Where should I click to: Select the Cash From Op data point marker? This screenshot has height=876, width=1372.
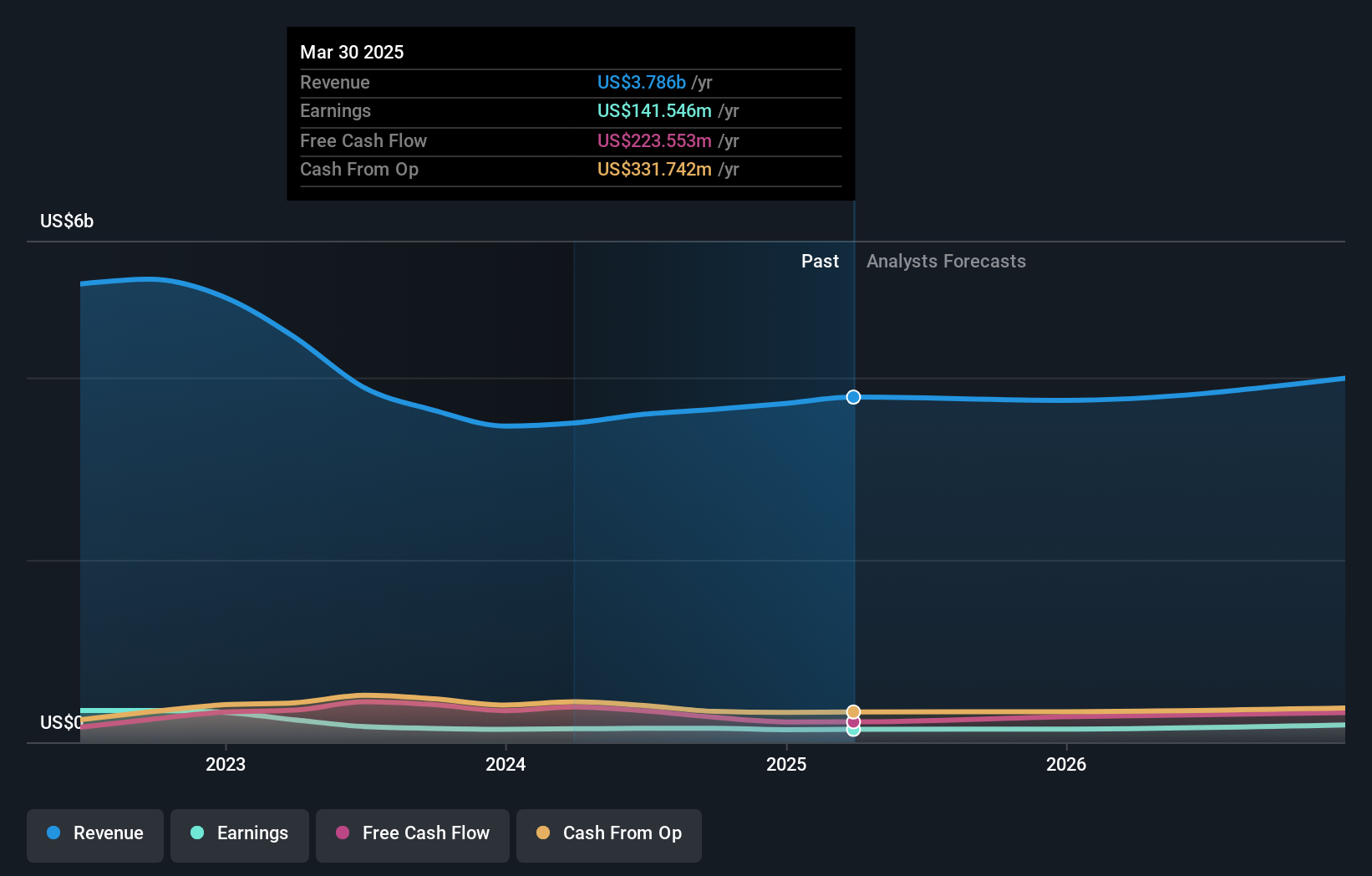853,712
